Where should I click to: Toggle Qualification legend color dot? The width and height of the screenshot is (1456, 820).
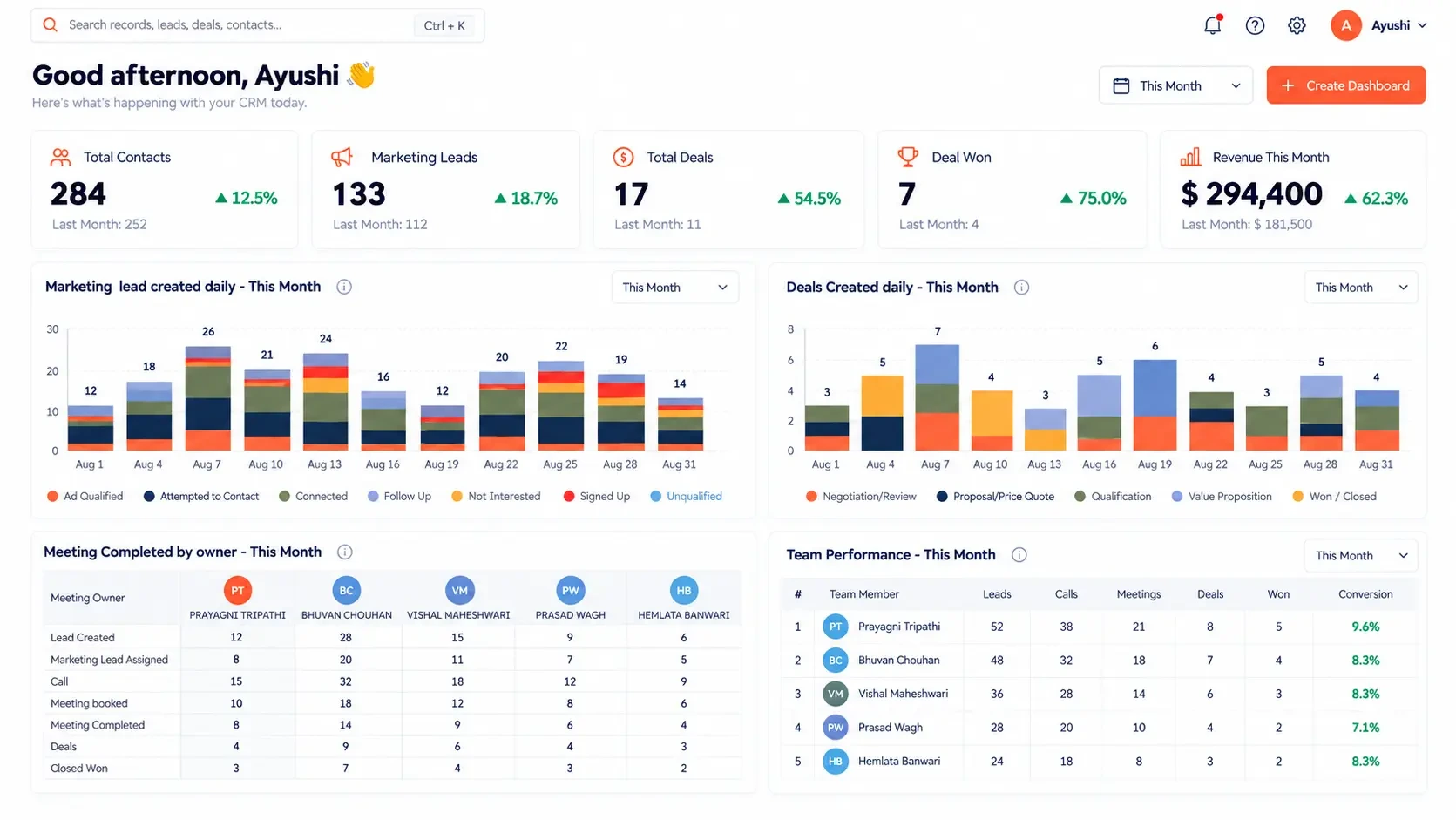coord(1080,497)
